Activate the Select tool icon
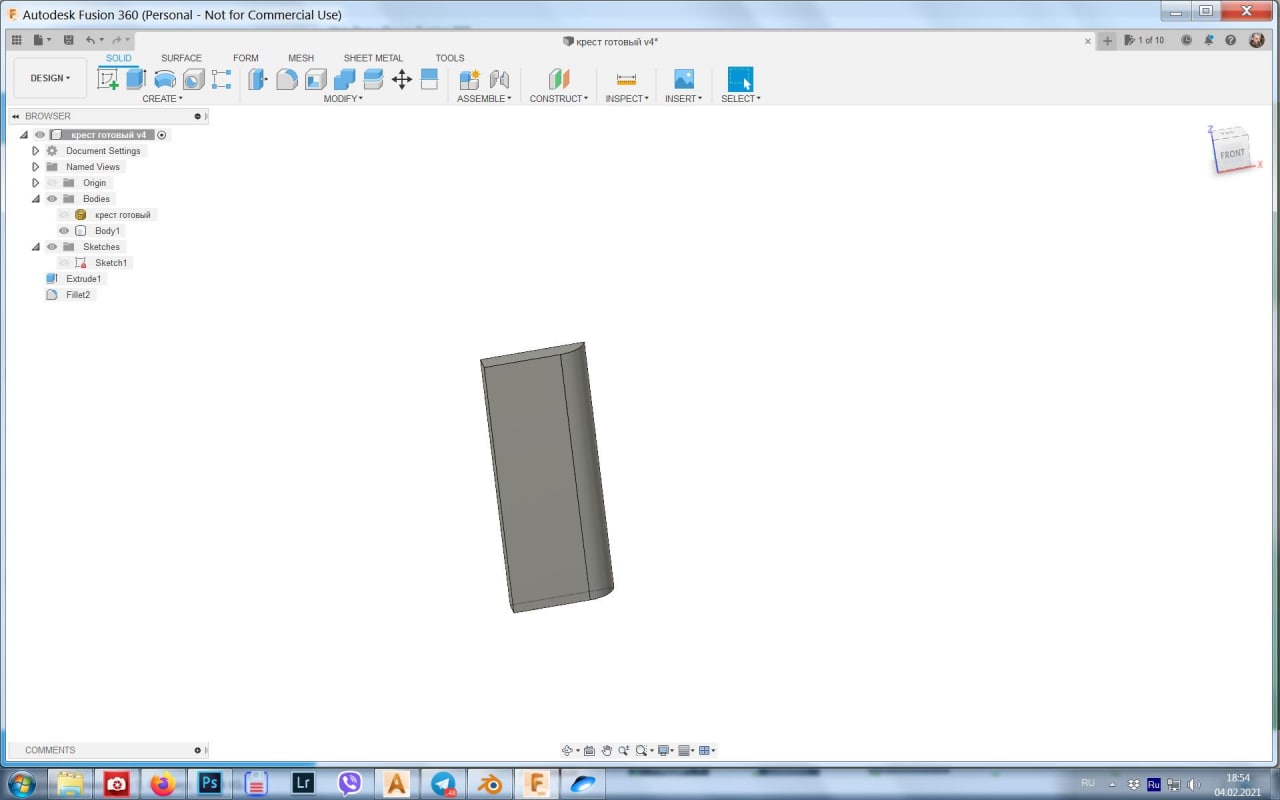Screen dimensions: 1280x800 point(740,79)
